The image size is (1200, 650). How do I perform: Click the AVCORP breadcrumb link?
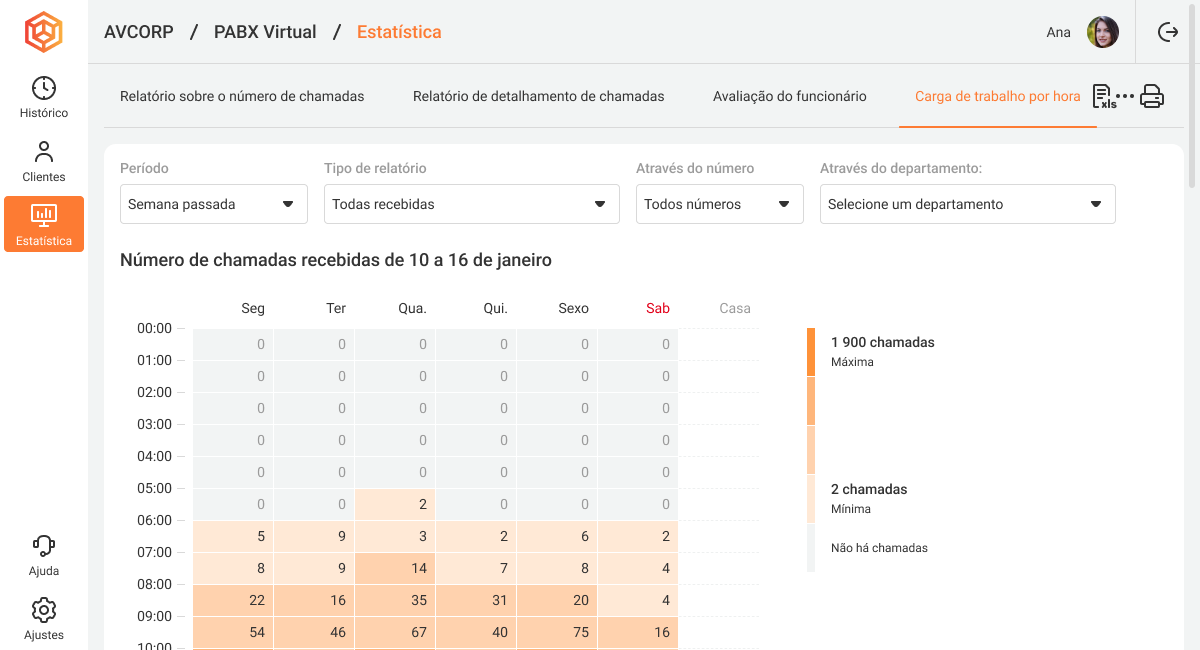(139, 32)
